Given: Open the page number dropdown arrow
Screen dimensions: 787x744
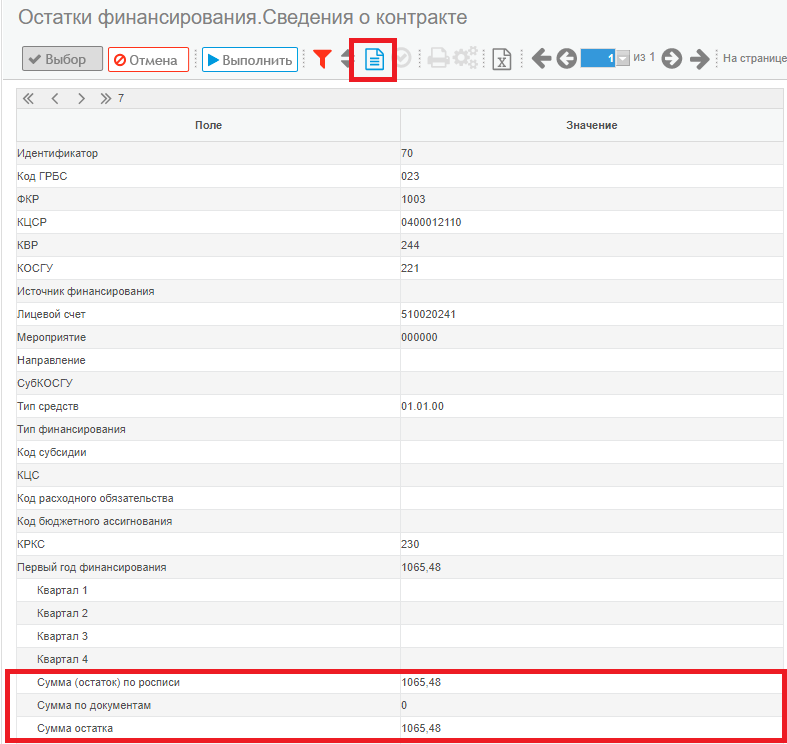Looking at the screenshot, I should pos(622,58).
